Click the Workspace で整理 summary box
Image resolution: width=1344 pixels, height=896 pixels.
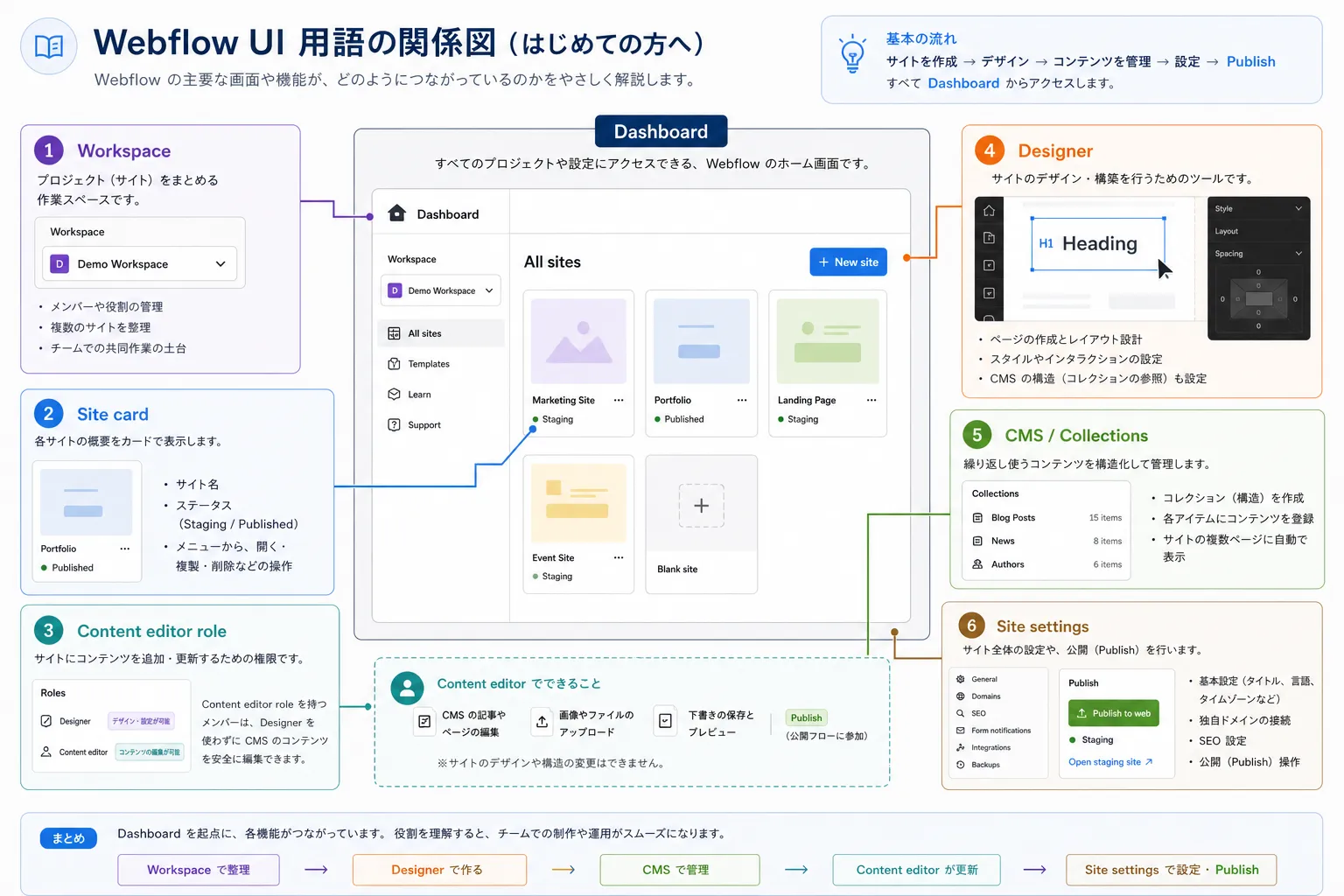pos(199,870)
